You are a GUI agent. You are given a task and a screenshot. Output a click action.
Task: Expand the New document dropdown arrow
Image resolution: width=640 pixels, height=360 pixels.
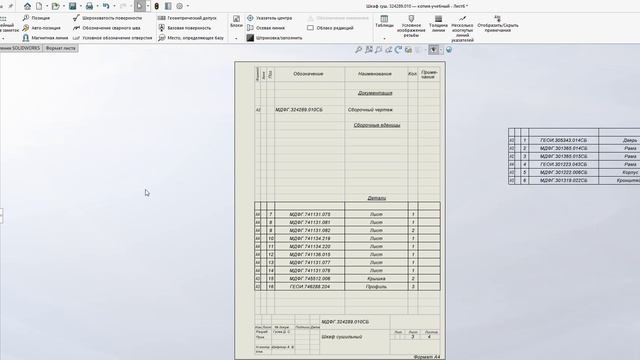pos(47,6)
